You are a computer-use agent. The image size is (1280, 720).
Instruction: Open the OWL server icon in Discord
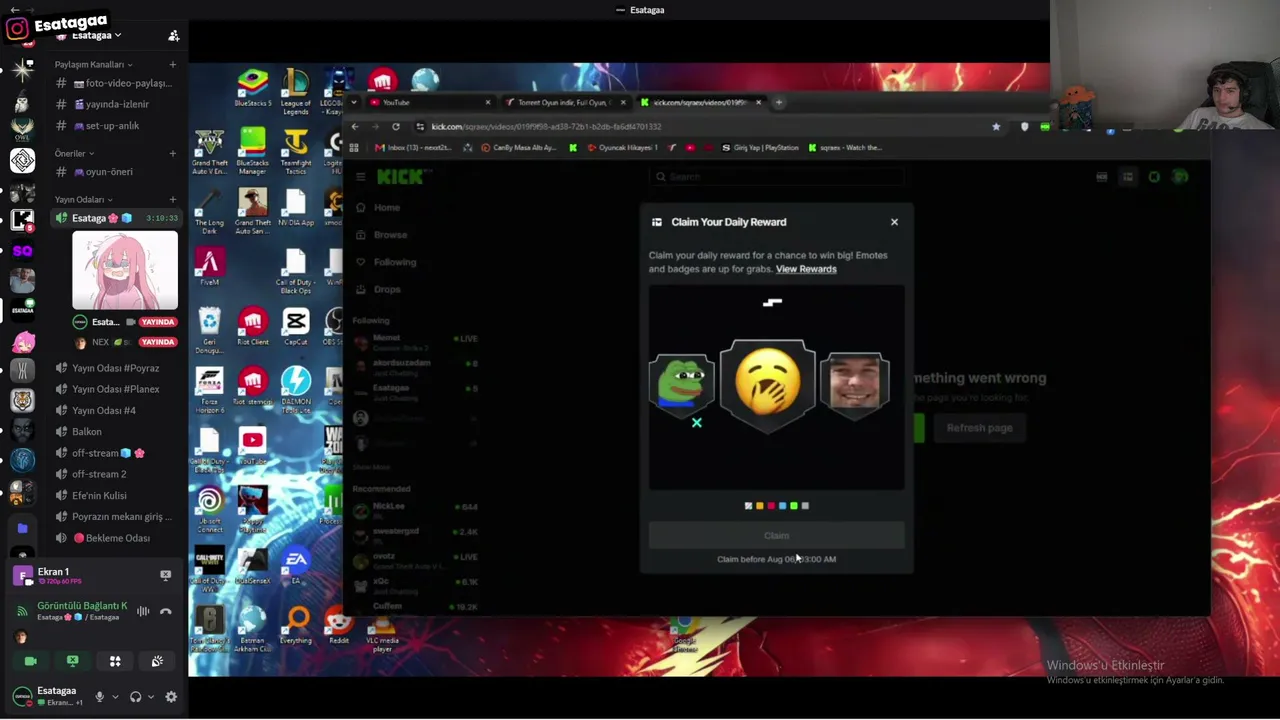click(x=22, y=130)
